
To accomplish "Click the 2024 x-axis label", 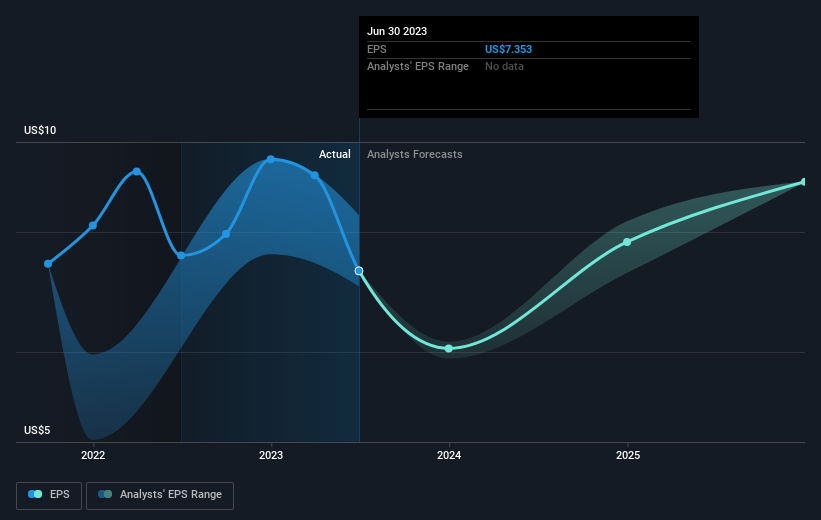I will click(x=449, y=456).
